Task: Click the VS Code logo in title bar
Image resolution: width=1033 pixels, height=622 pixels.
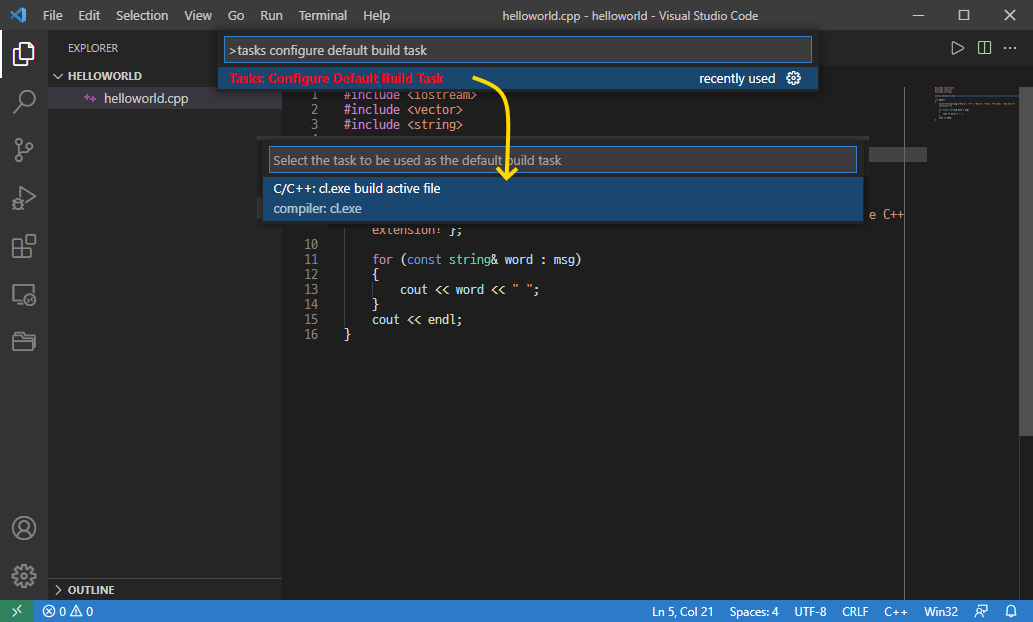Action: (18, 15)
